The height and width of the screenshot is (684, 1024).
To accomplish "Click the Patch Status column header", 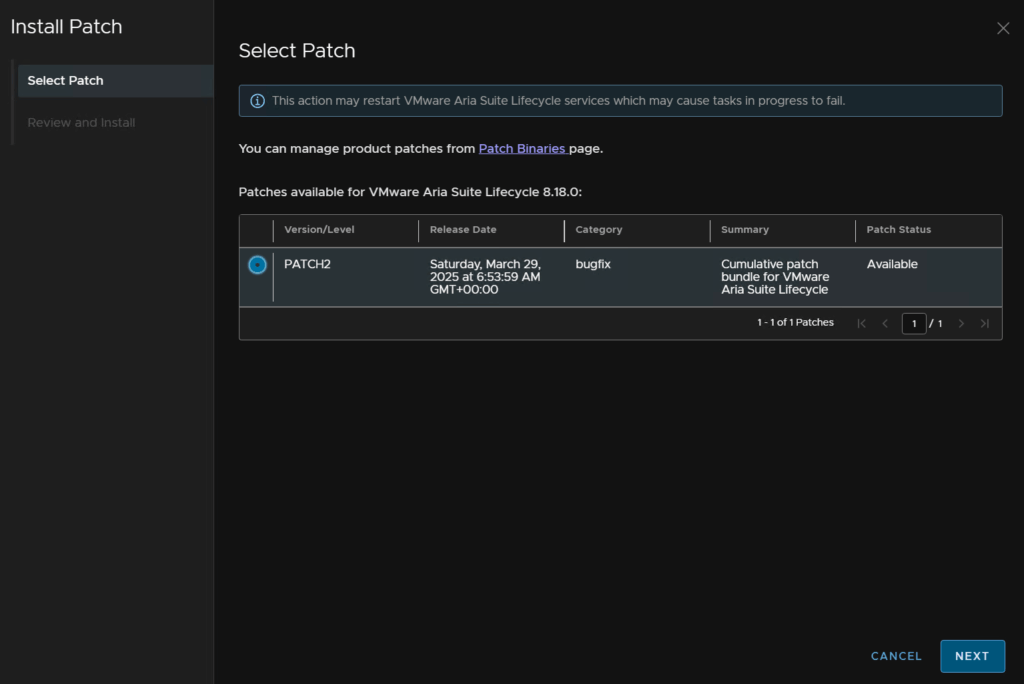I will (x=899, y=229).
